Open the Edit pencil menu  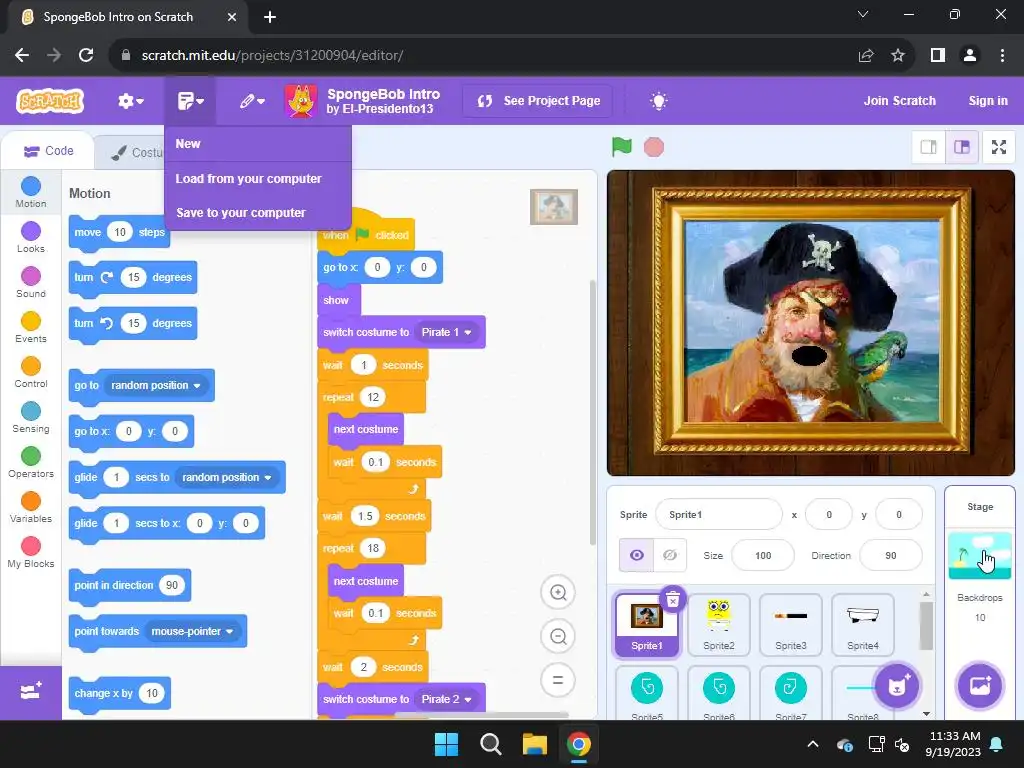(251, 101)
